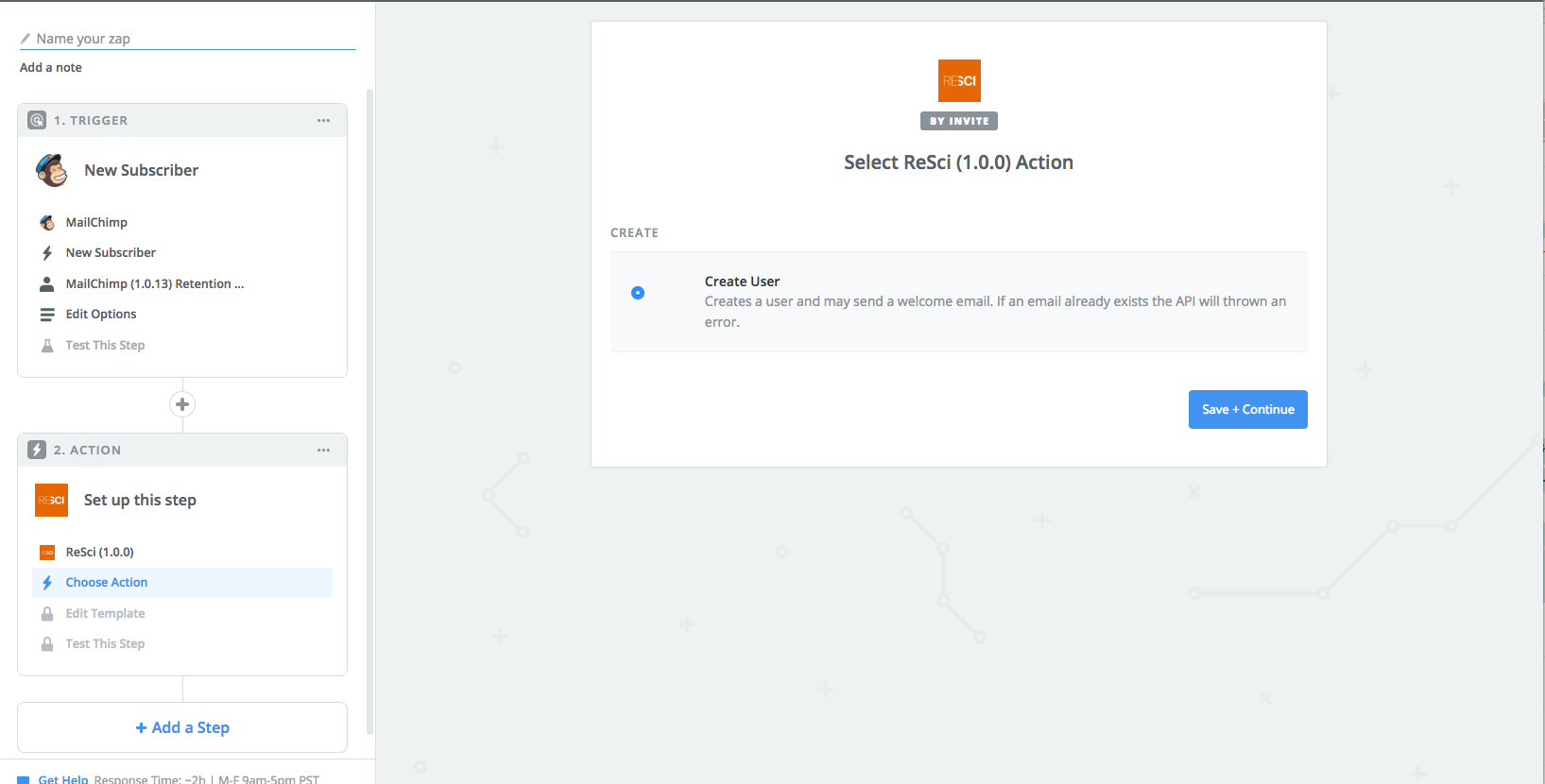This screenshot has height=784, width=1545.
Task: Click the small ReSci app icon
Action: (x=47, y=553)
